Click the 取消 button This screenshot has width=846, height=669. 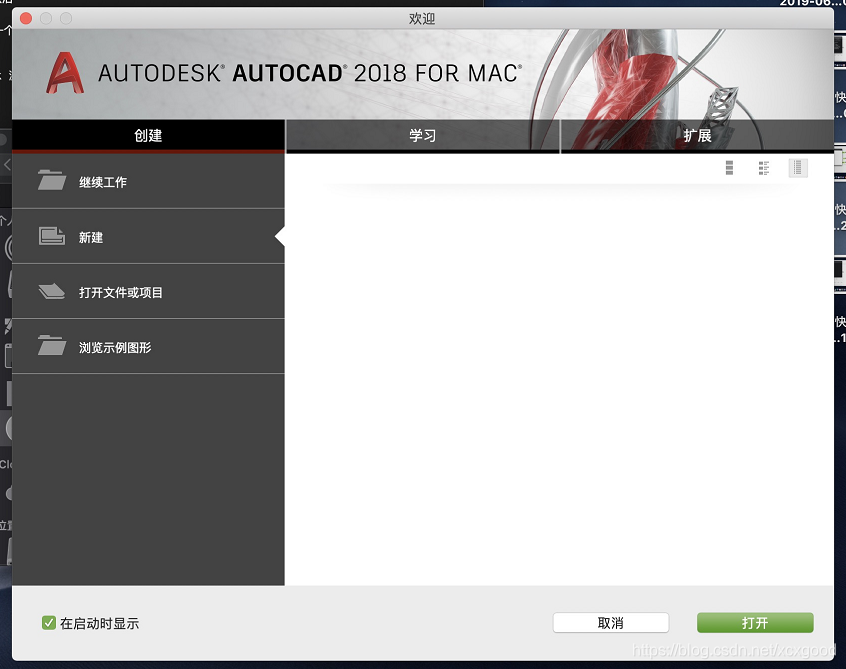click(x=611, y=623)
